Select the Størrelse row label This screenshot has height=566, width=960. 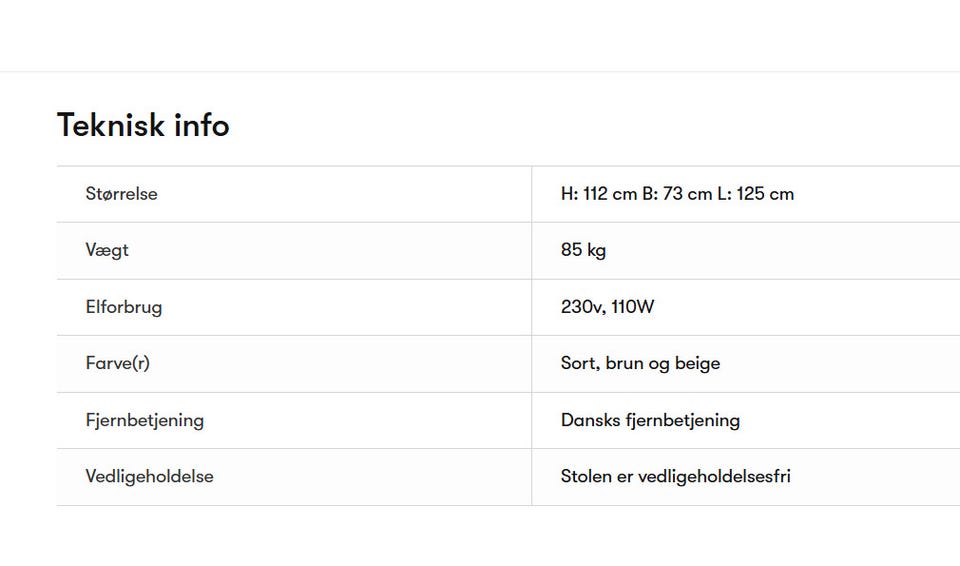coord(121,194)
